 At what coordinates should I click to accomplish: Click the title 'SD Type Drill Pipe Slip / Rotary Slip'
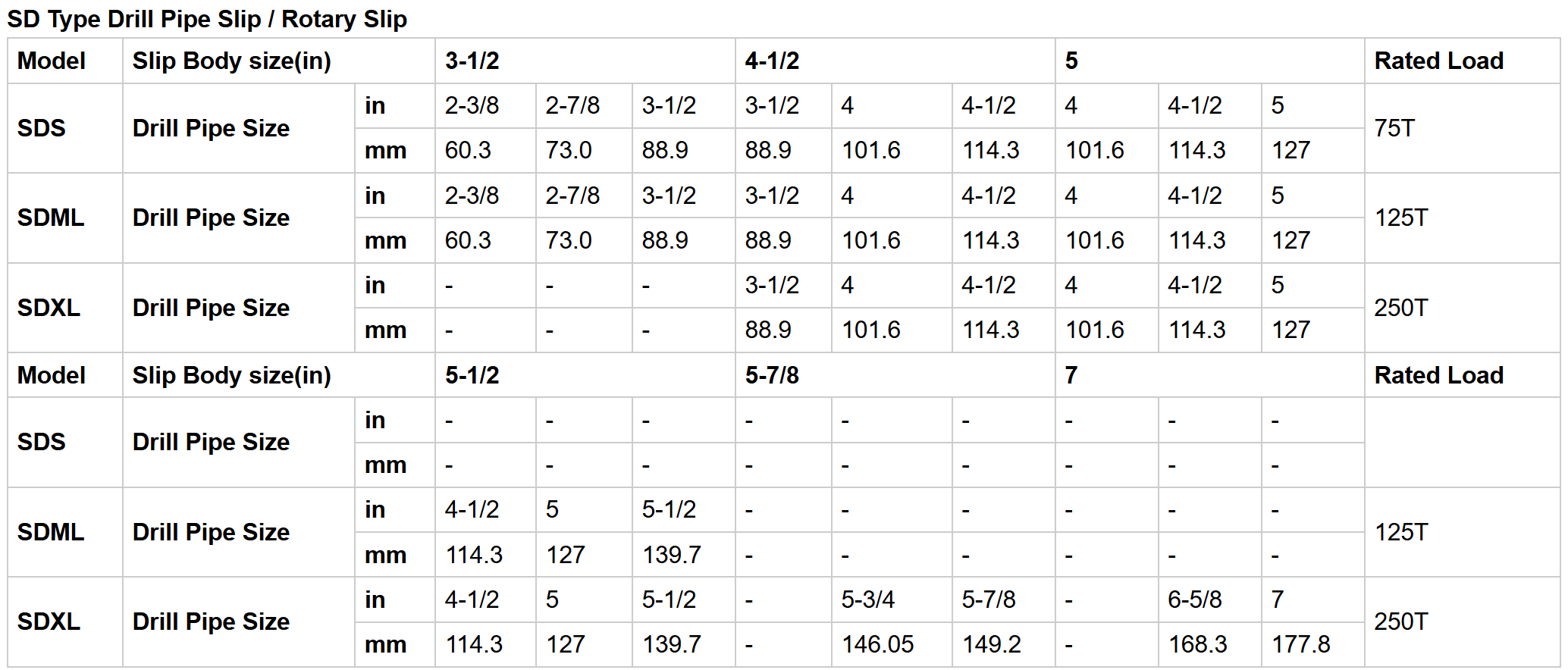(207, 19)
